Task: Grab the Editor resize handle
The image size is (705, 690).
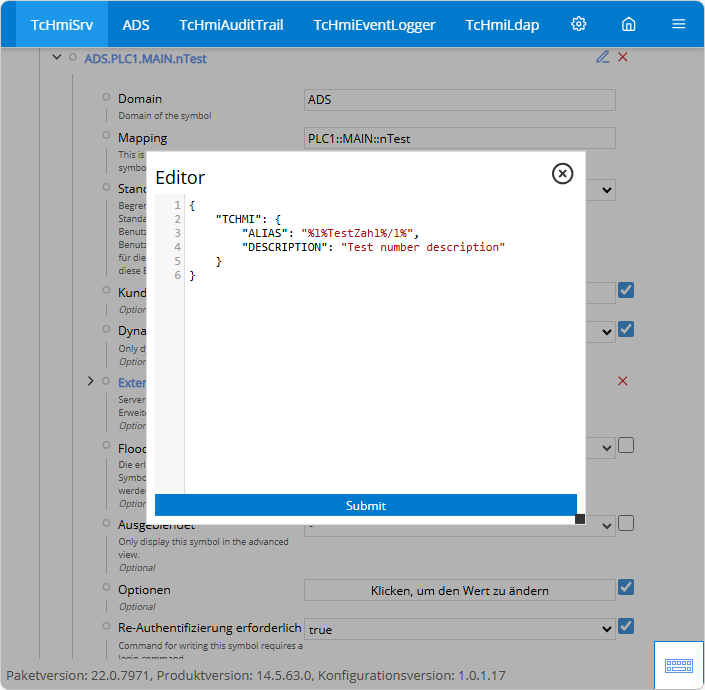Action: coord(580,519)
